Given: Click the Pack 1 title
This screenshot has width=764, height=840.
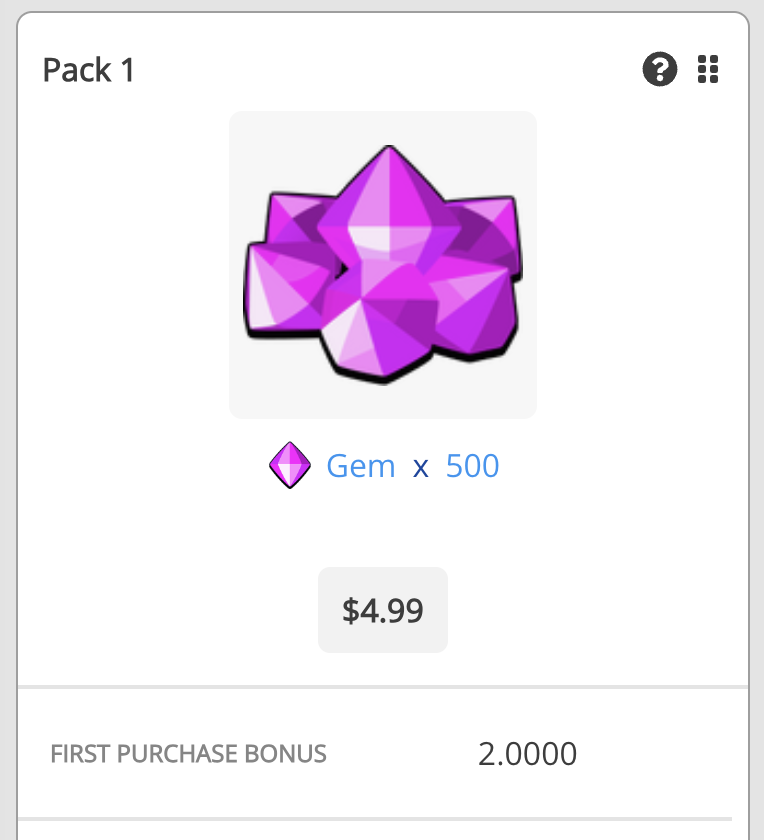Looking at the screenshot, I should 88,71.
